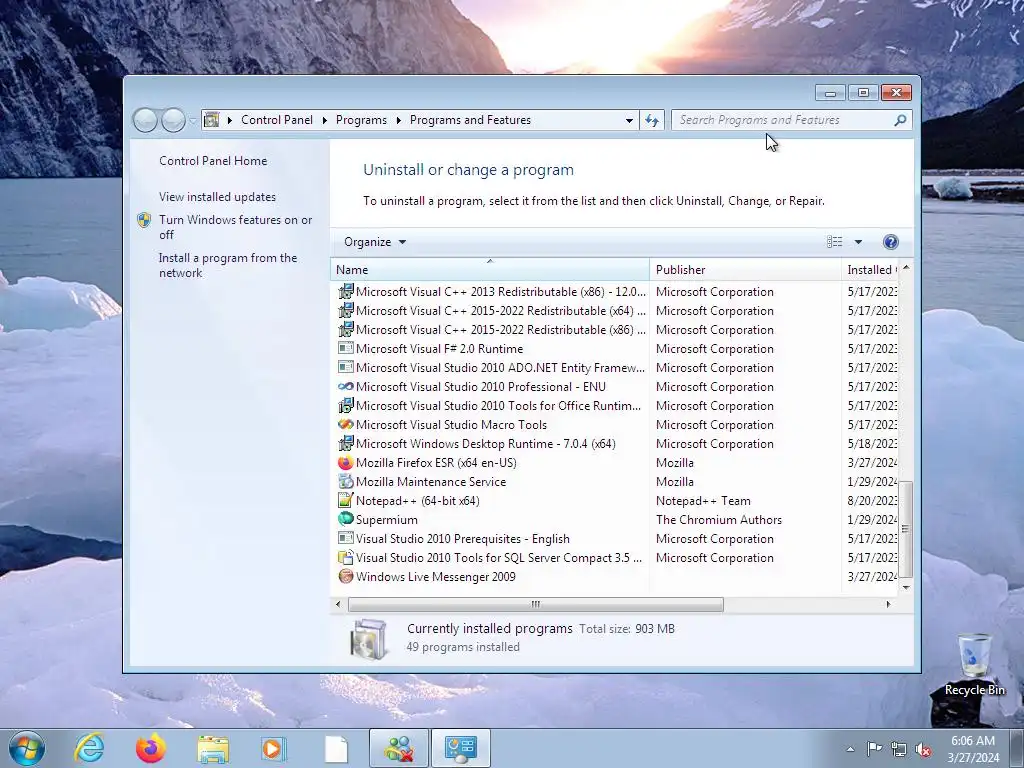
Task: Click the vertical scrollbar down arrow
Action: tap(906, 587)
